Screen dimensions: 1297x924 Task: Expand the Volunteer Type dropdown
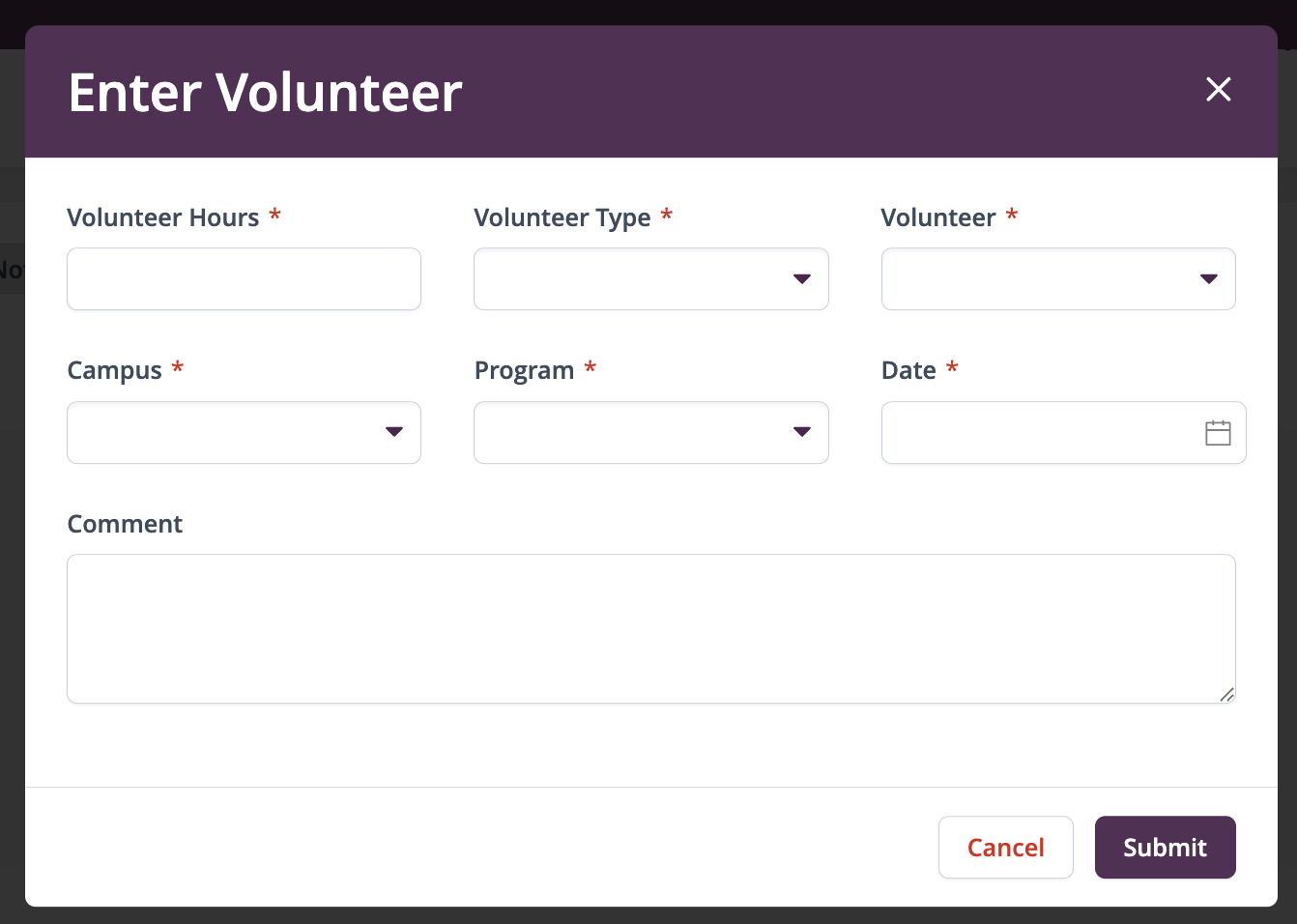click(651, 279)
